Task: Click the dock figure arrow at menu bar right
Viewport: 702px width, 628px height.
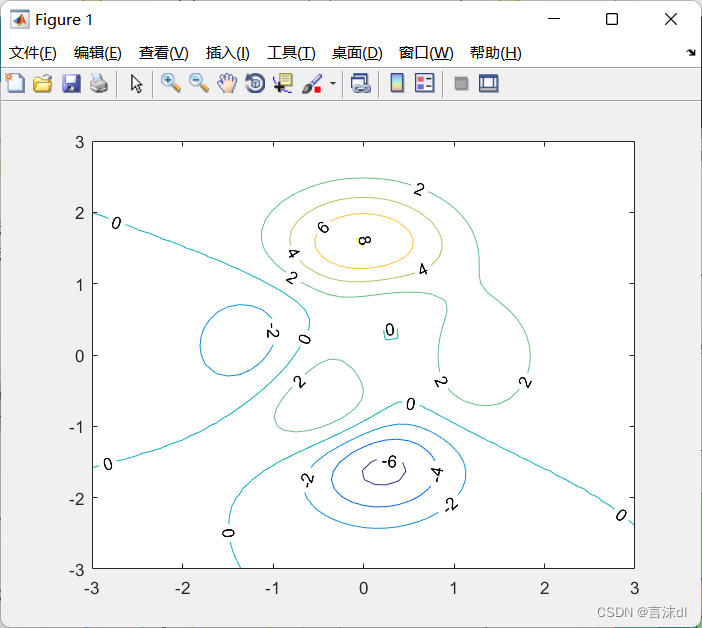Action: coord(691,52)
